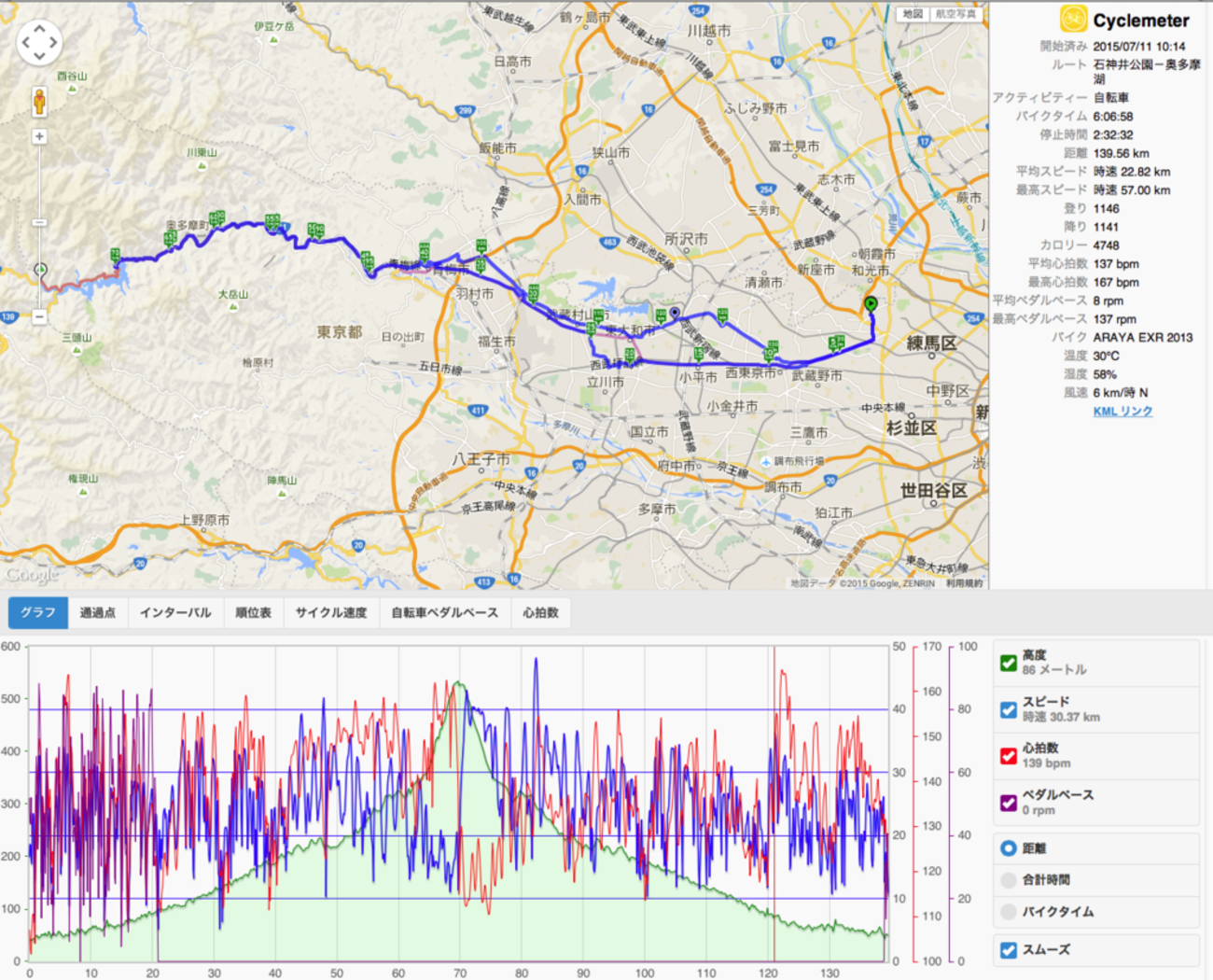Open the KML リンク link

click(1122, 412)
